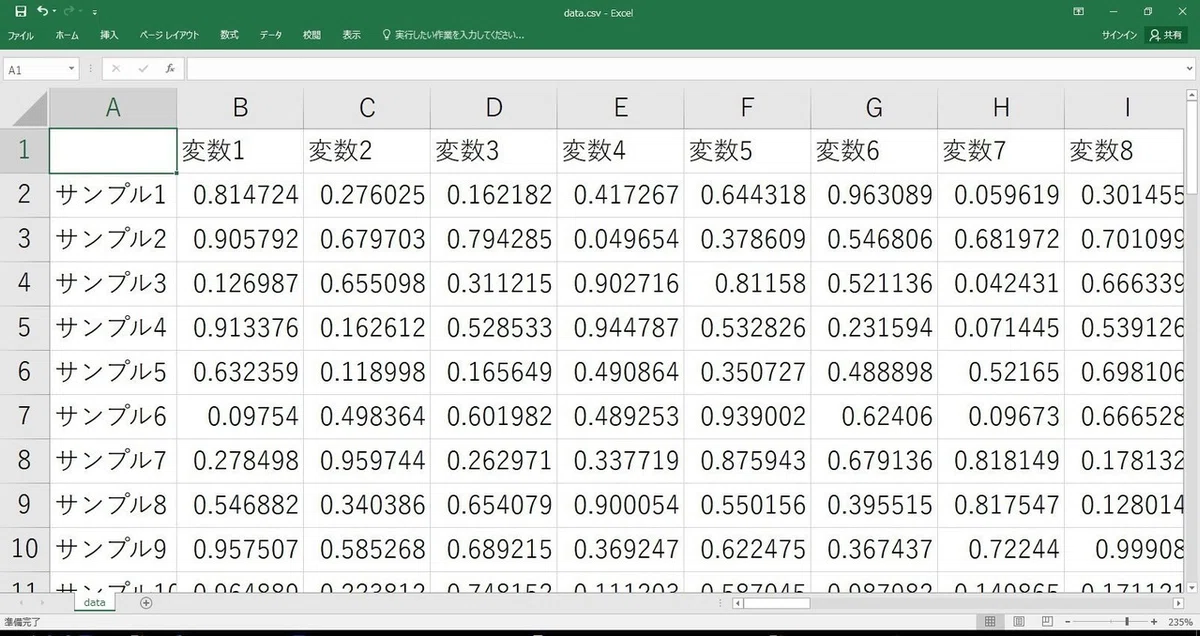Image resolution: width=1200 pixels, height=636 pixels.
Task: Save the workbook with the floppy disk icon
Action: coord(21,11)
